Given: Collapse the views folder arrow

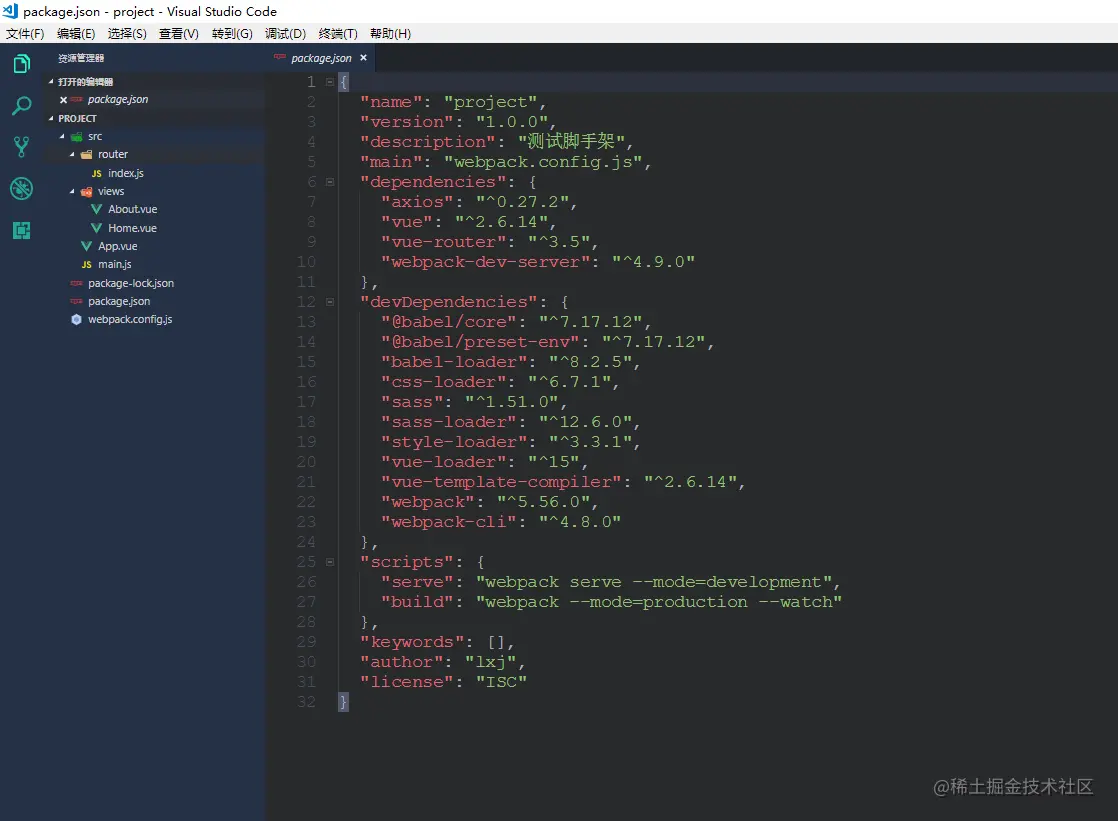Looking at the screenshot, I should [72, 191].
